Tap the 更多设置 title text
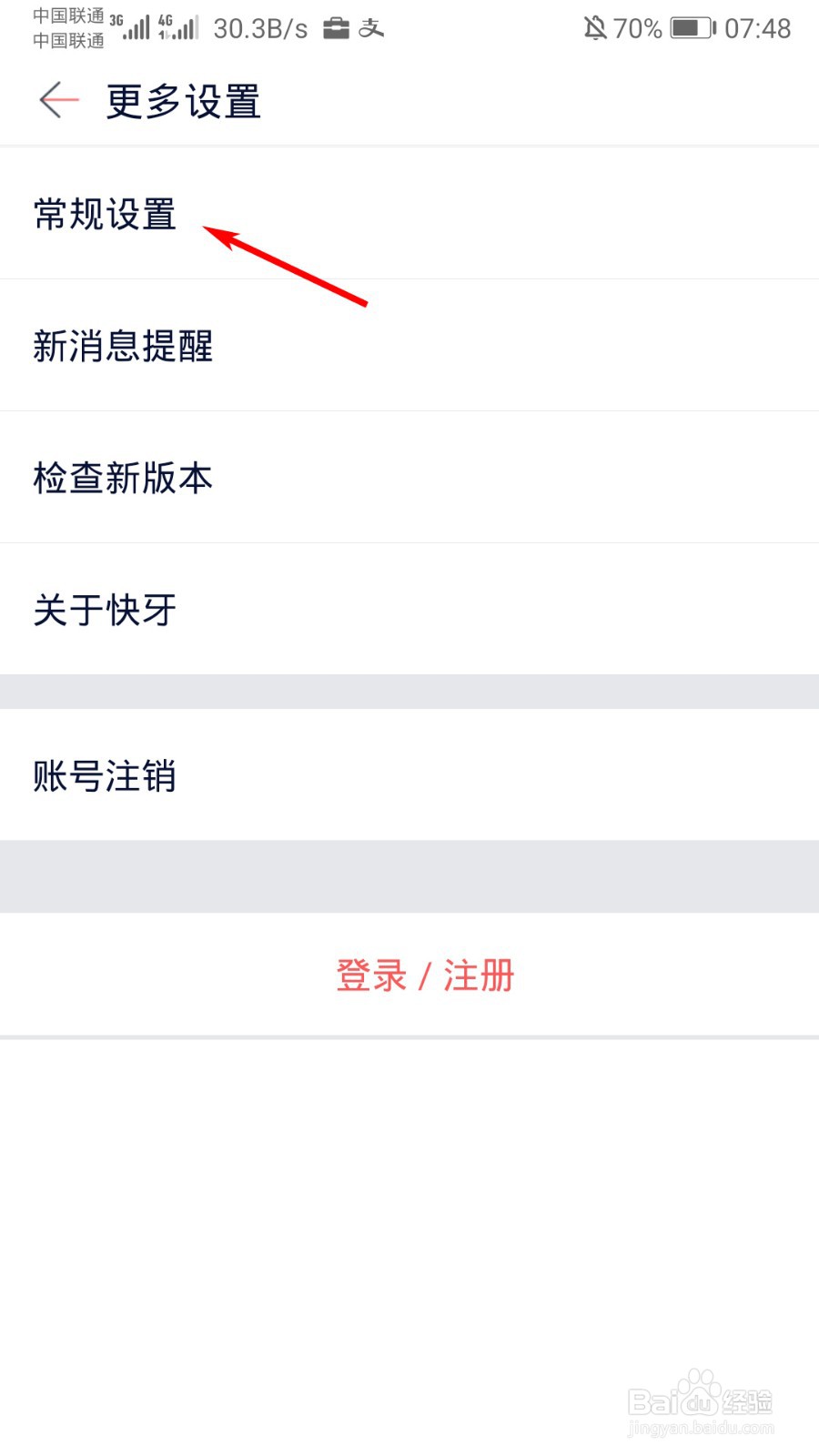This screenshot has width=819, height=1456. coord(181,102)
